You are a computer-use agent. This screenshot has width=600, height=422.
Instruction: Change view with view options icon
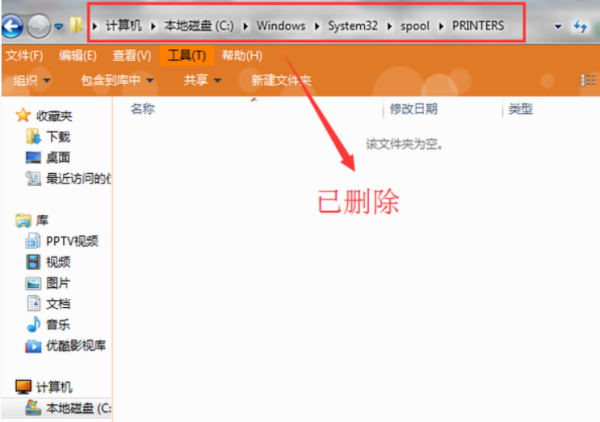(x=588, y=80)
